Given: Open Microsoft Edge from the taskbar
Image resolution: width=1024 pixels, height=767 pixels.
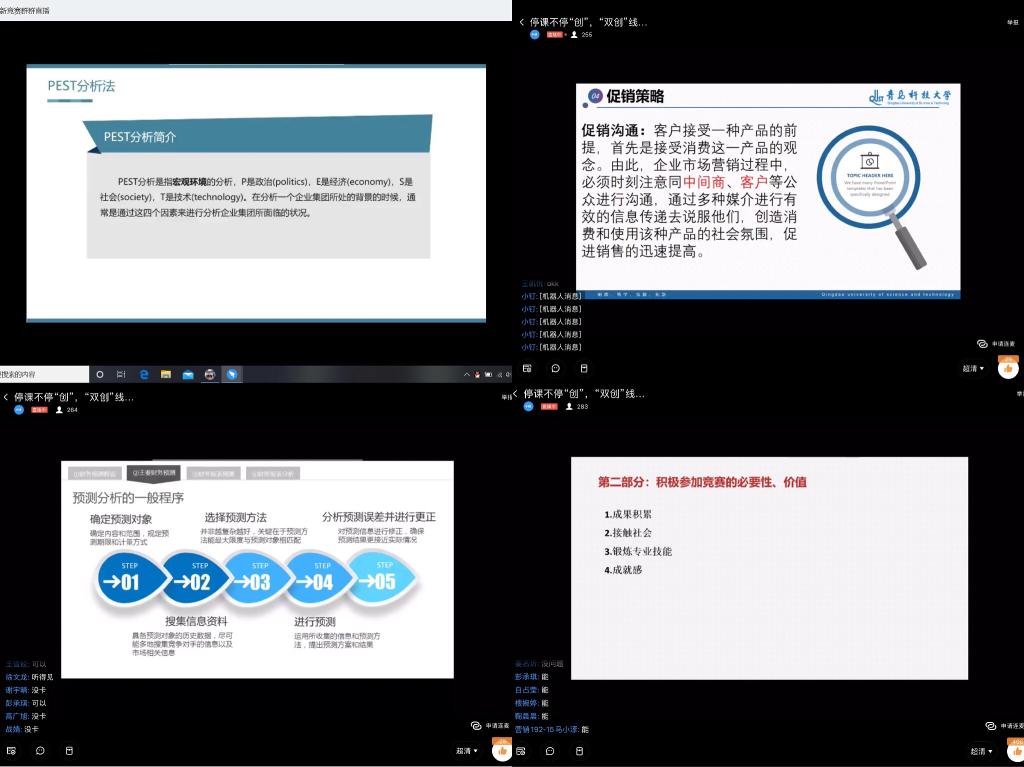Looking at the screenshot, I should pyautogui.click(x=144, y=374).
